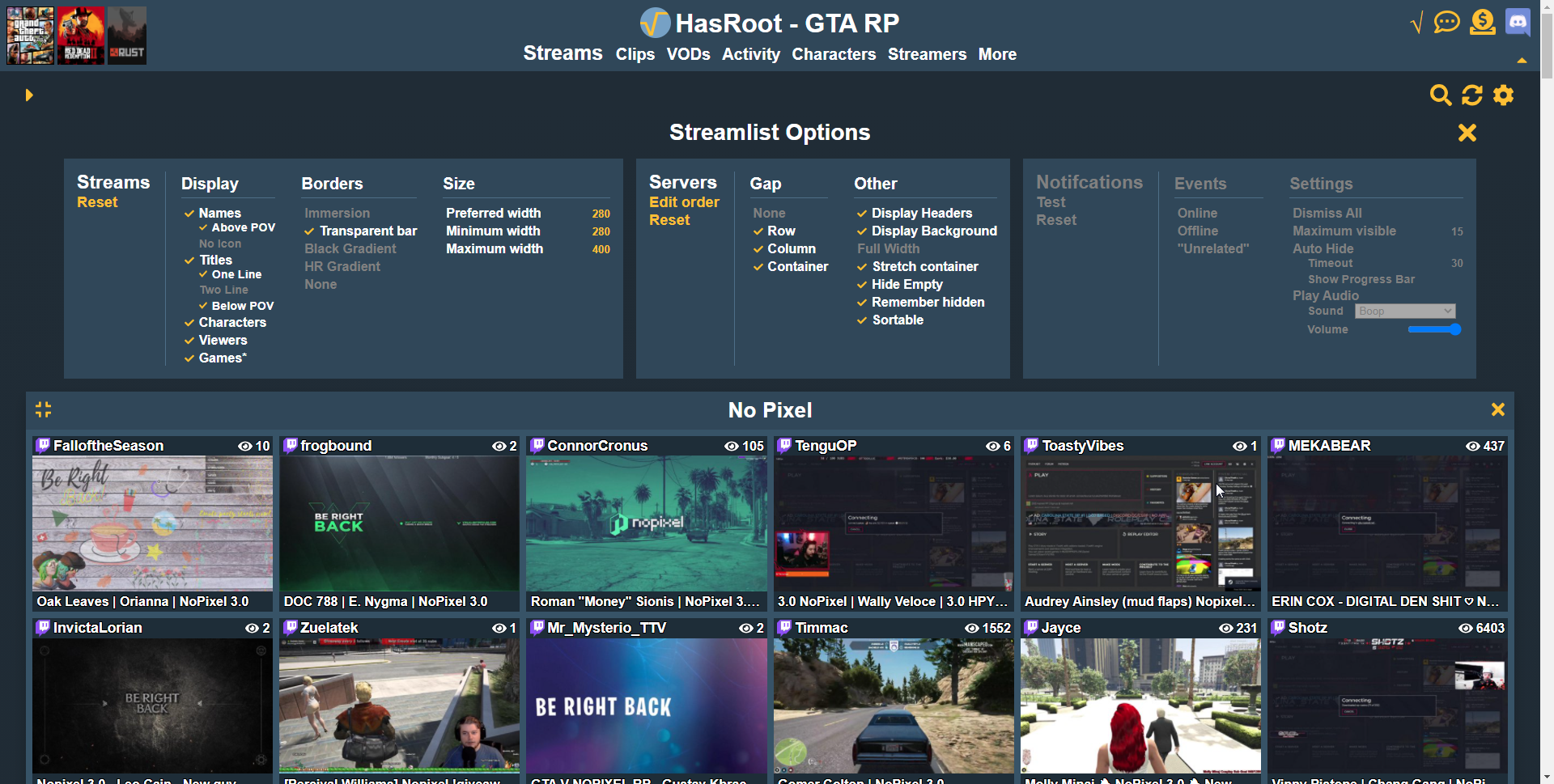The width and height of the screenshot is (1554, 784).
Task: Click Reset under Streams heading
Action: point(97,202)
